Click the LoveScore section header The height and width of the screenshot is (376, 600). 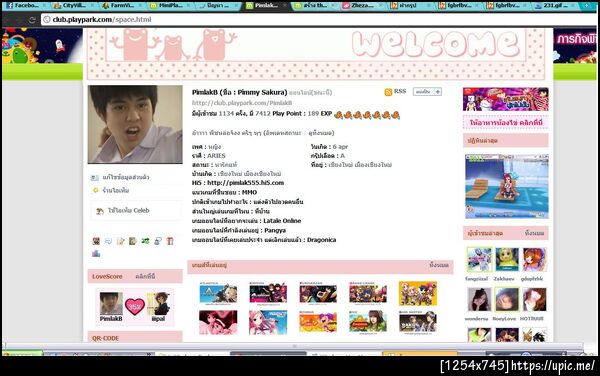click(x=135, y=276)
